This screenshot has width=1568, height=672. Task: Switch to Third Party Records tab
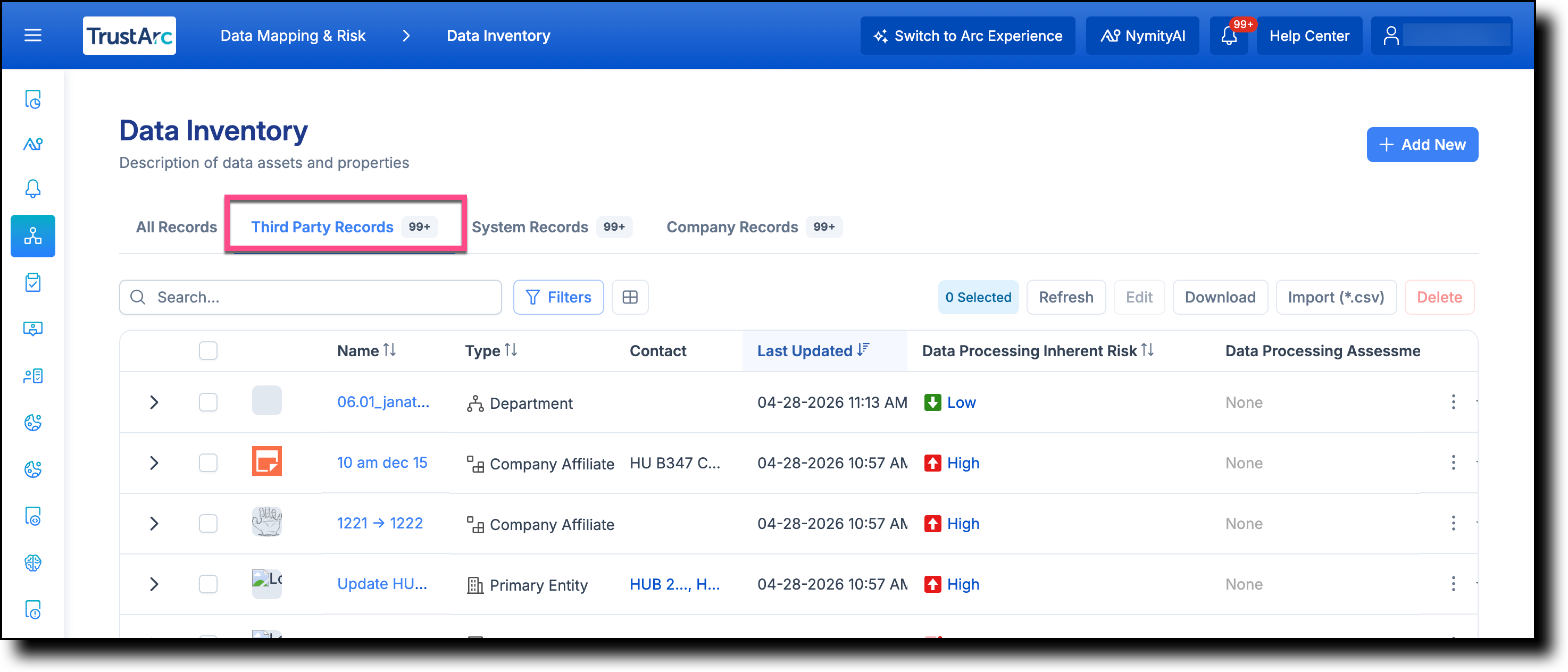coord(344,227)
